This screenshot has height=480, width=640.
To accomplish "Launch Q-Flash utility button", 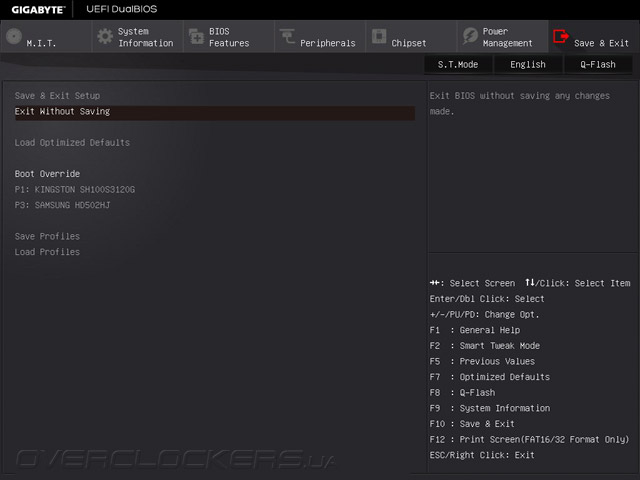I will (598, 64).
